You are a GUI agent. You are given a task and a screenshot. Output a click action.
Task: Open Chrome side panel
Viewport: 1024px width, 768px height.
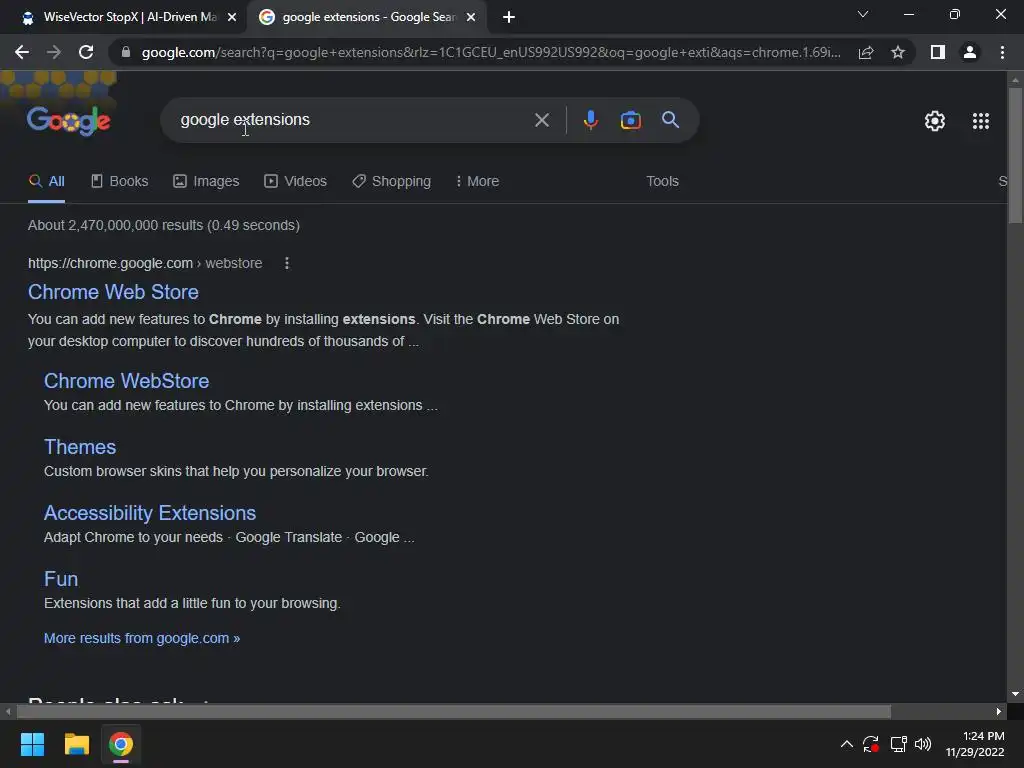(938, 52)
